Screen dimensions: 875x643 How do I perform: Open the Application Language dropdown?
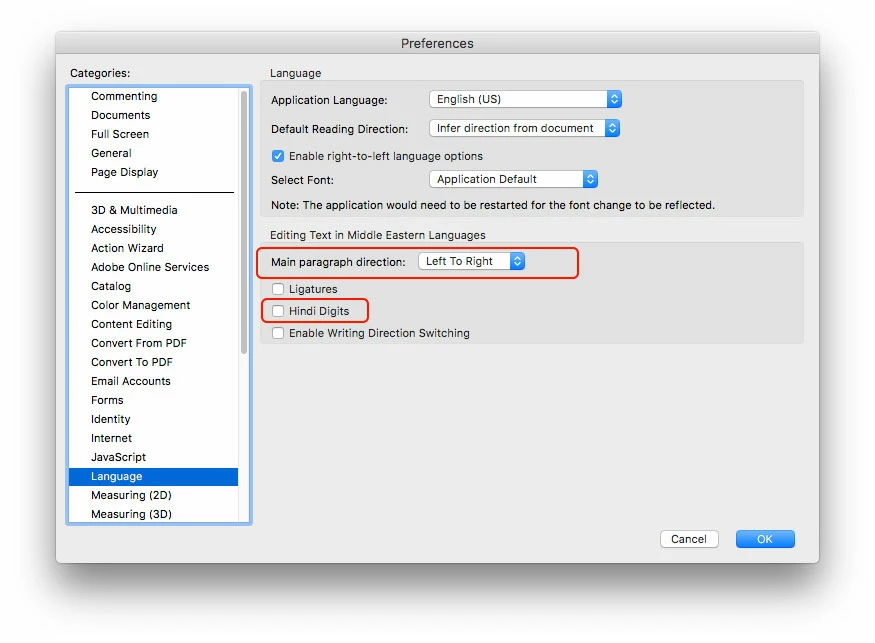point(525,99)
